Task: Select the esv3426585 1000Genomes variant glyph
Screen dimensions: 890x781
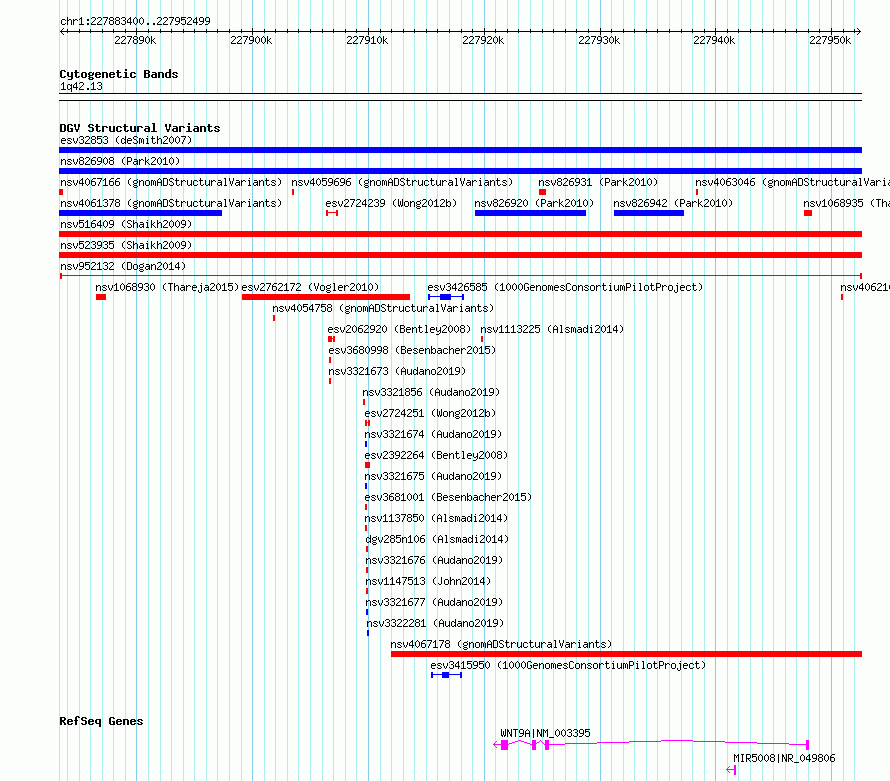Action: (446, 297)
